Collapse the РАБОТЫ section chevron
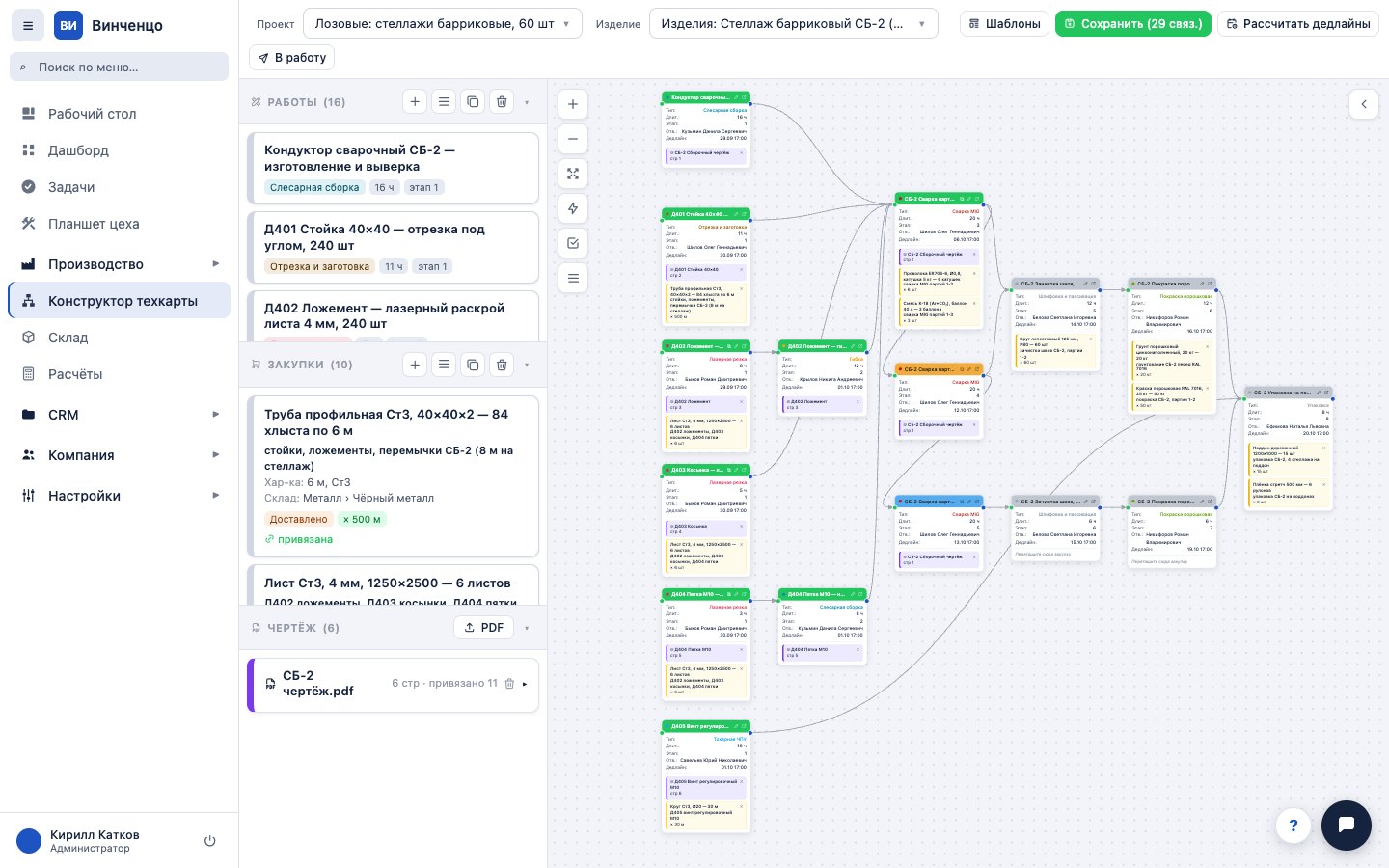 (x=527, y=102)
